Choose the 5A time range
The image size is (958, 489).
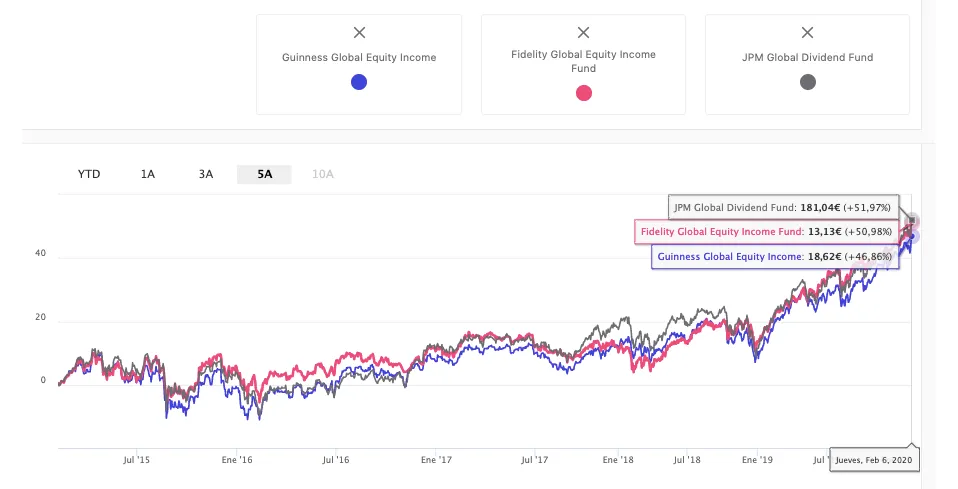[x=264, y=174]
